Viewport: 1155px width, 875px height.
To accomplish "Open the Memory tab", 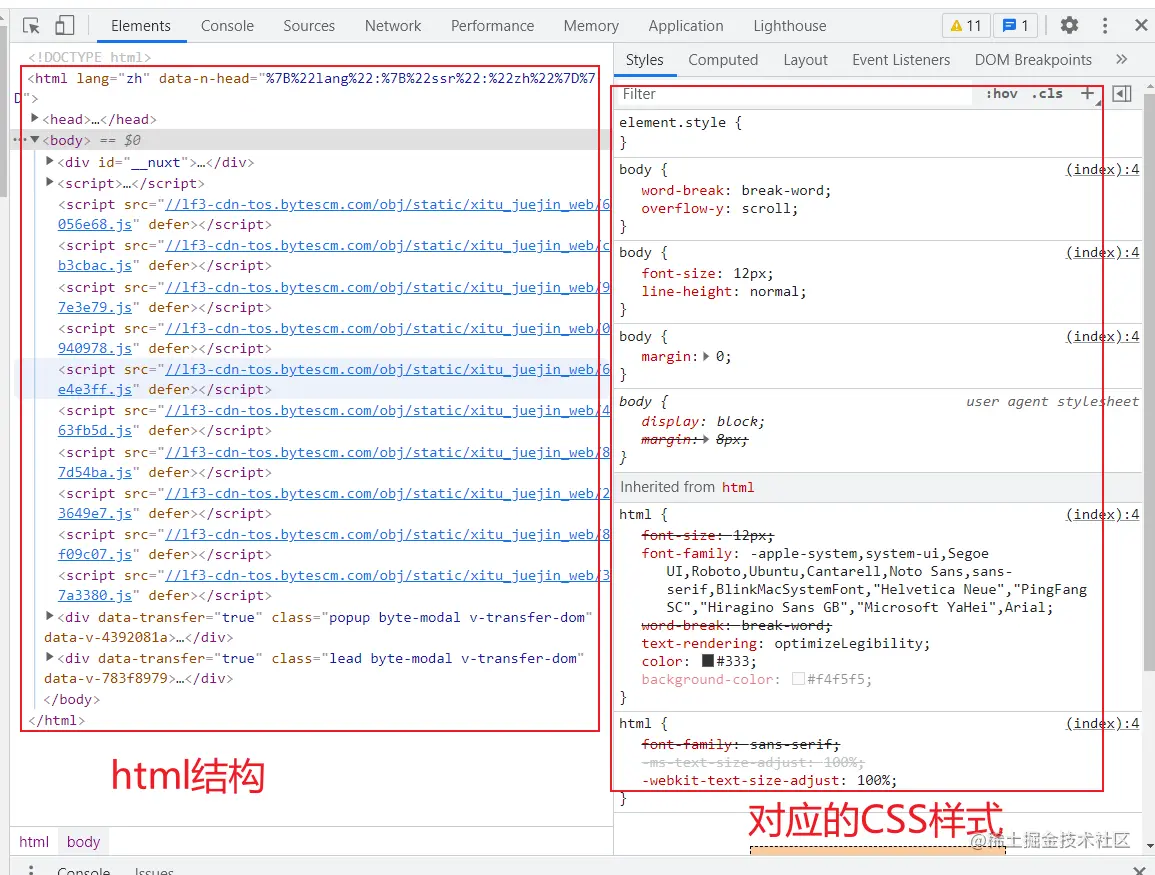I will click(x=591, y=26).
